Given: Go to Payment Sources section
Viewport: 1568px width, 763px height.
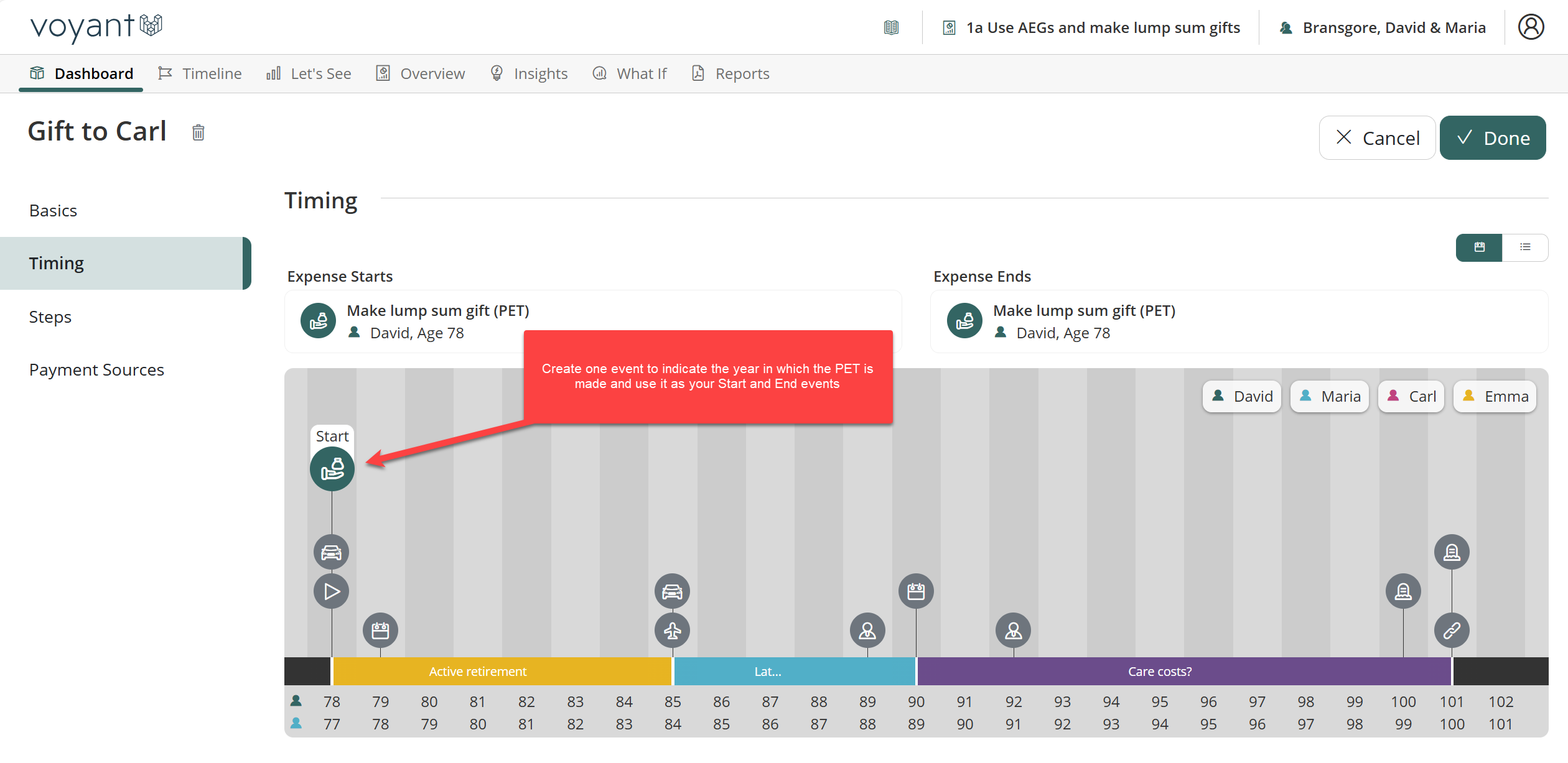Looking at the screenshot, I should tap(96, 370).
